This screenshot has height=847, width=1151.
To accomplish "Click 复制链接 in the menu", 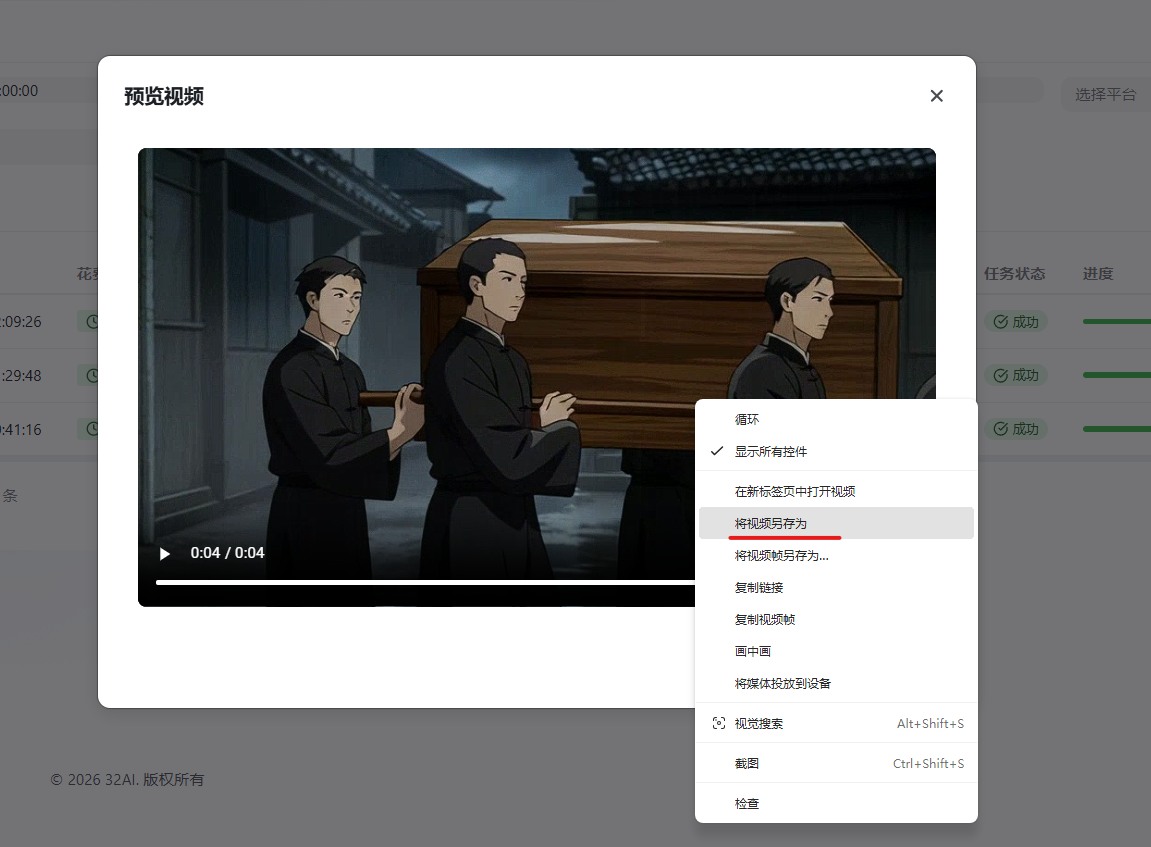I will coord(835,588).
